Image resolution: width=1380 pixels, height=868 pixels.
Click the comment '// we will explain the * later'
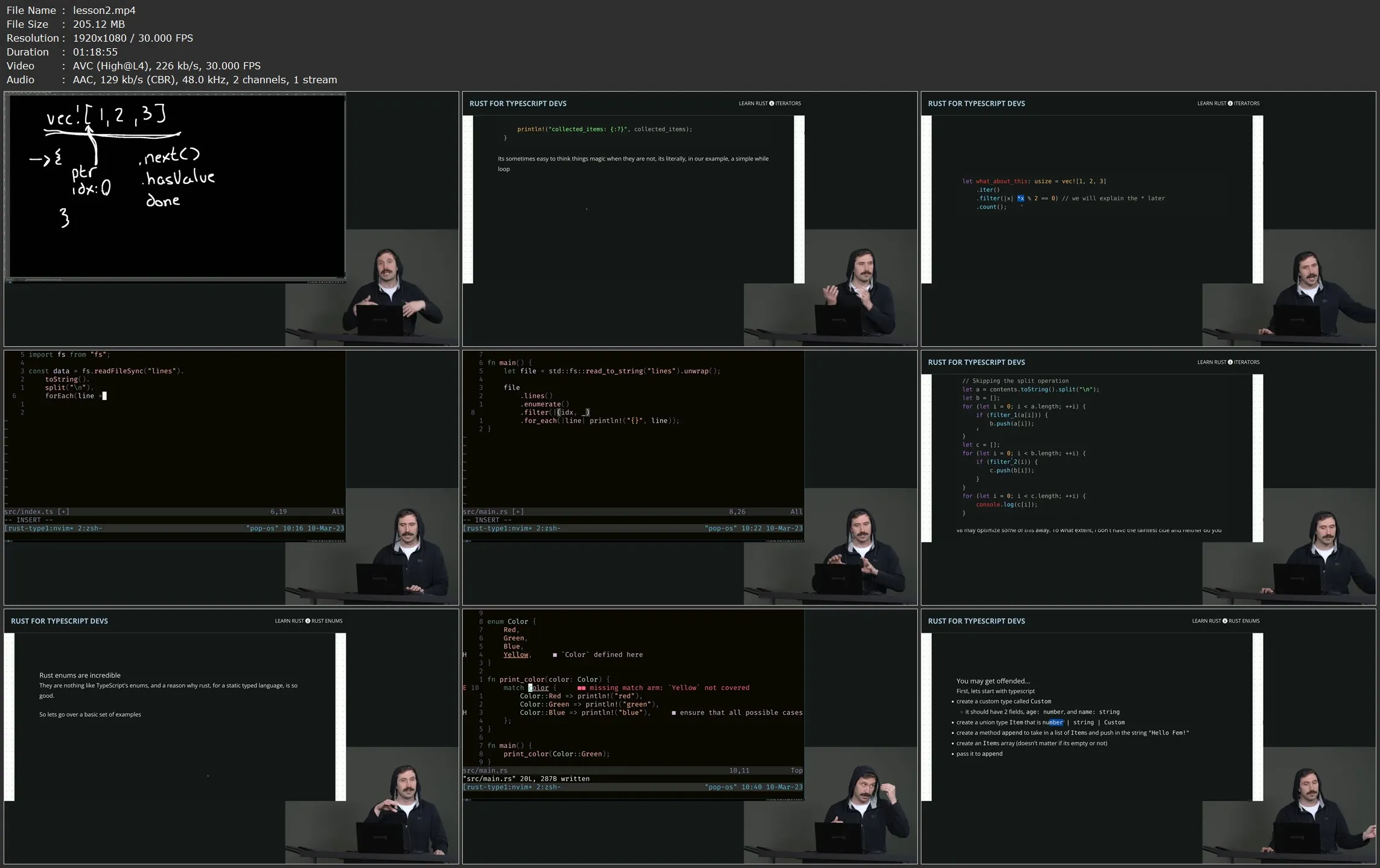(1113, 198)
